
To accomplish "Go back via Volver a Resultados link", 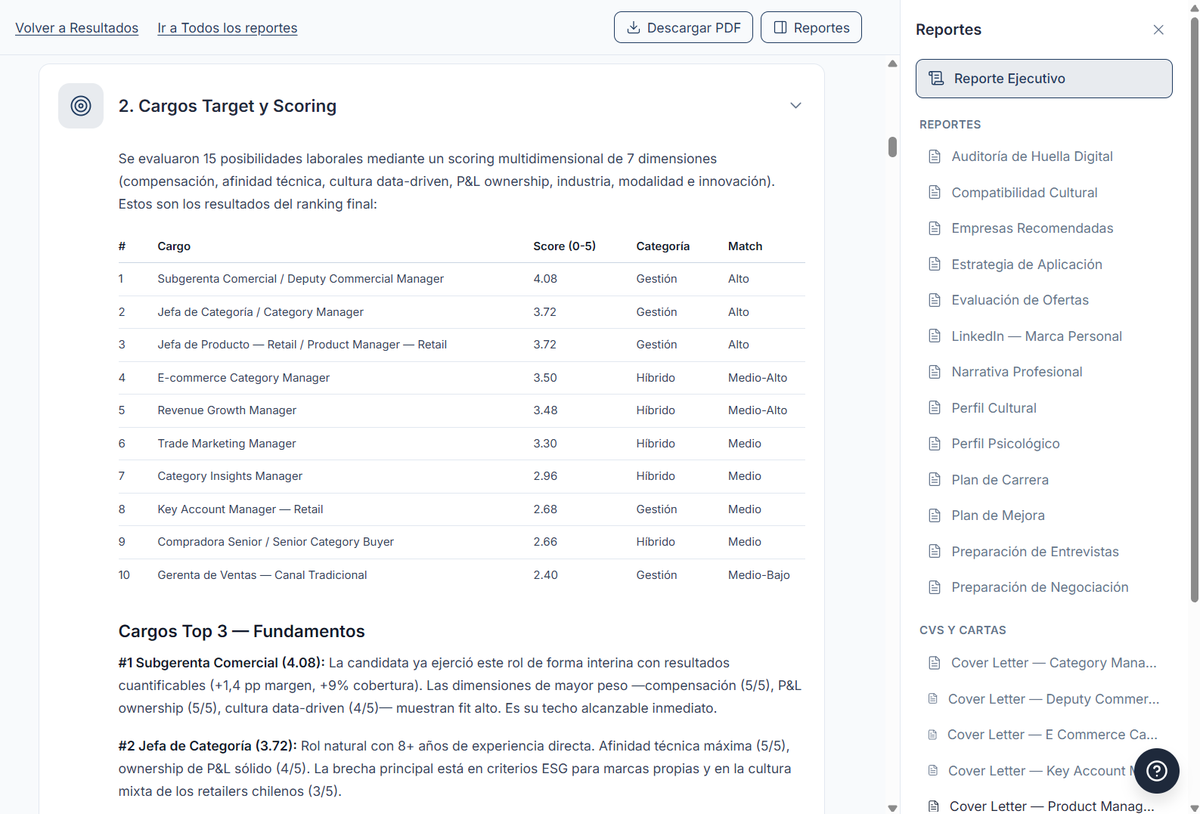I will (77, 28).
